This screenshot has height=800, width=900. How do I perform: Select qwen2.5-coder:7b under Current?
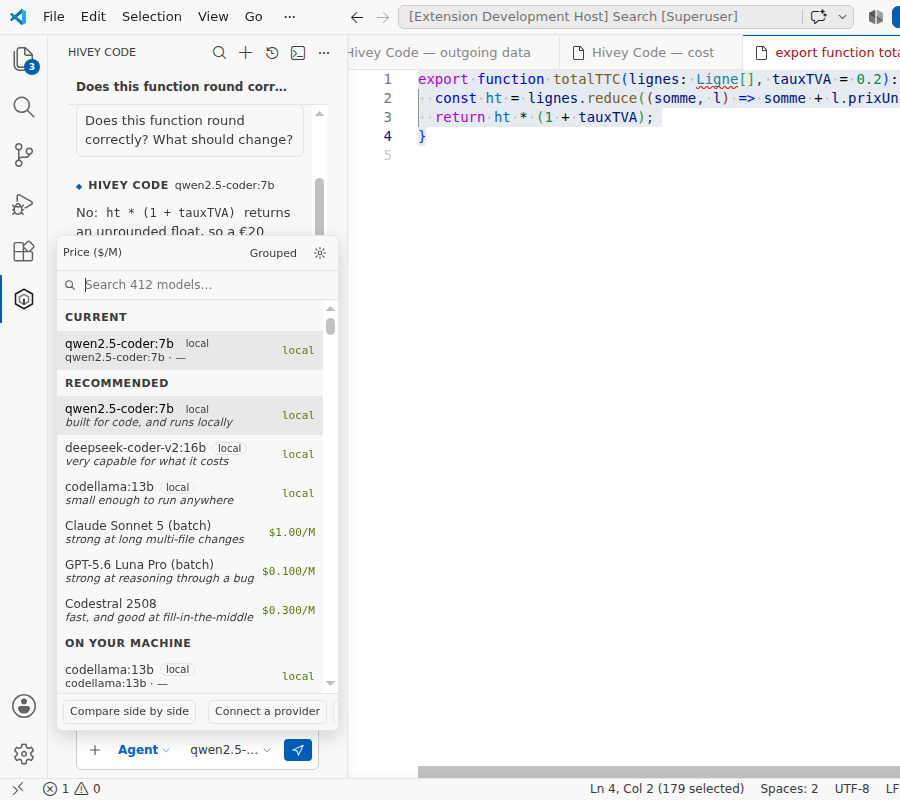click(x=190, y=350)
